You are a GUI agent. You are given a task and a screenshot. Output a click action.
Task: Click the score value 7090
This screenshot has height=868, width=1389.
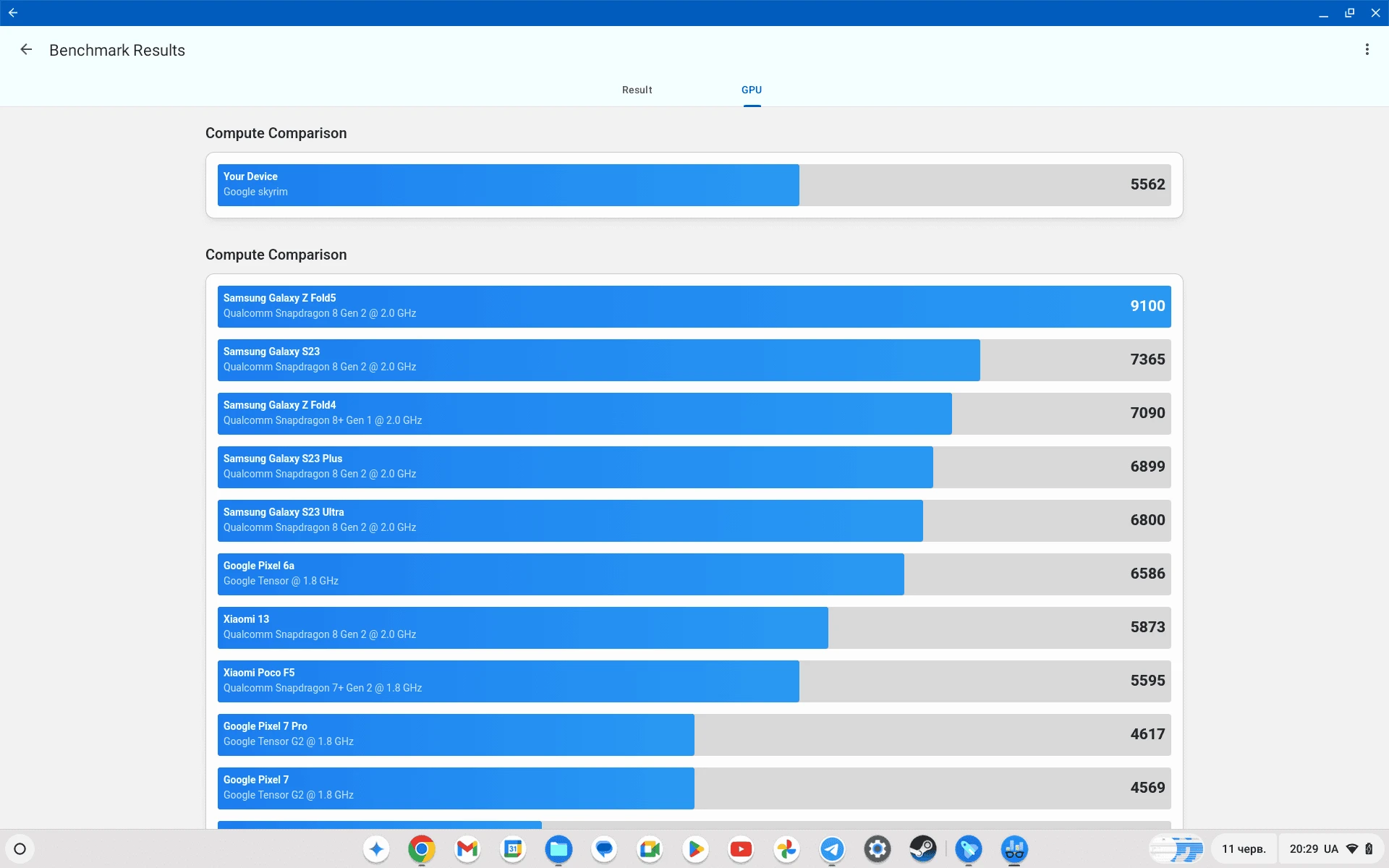click(x=1147, y=413)
